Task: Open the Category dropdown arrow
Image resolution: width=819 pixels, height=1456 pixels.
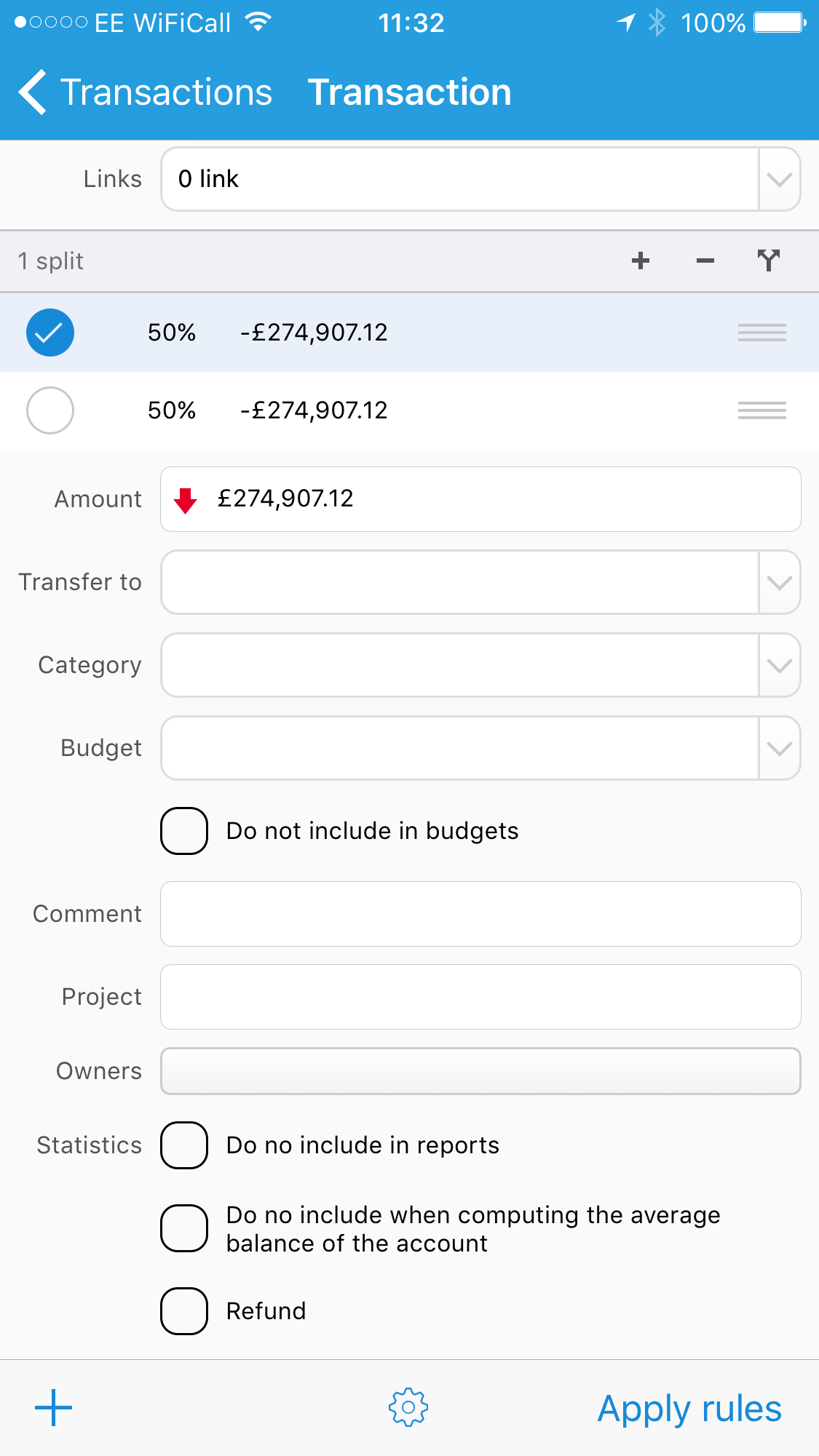Action: [779, 665]
